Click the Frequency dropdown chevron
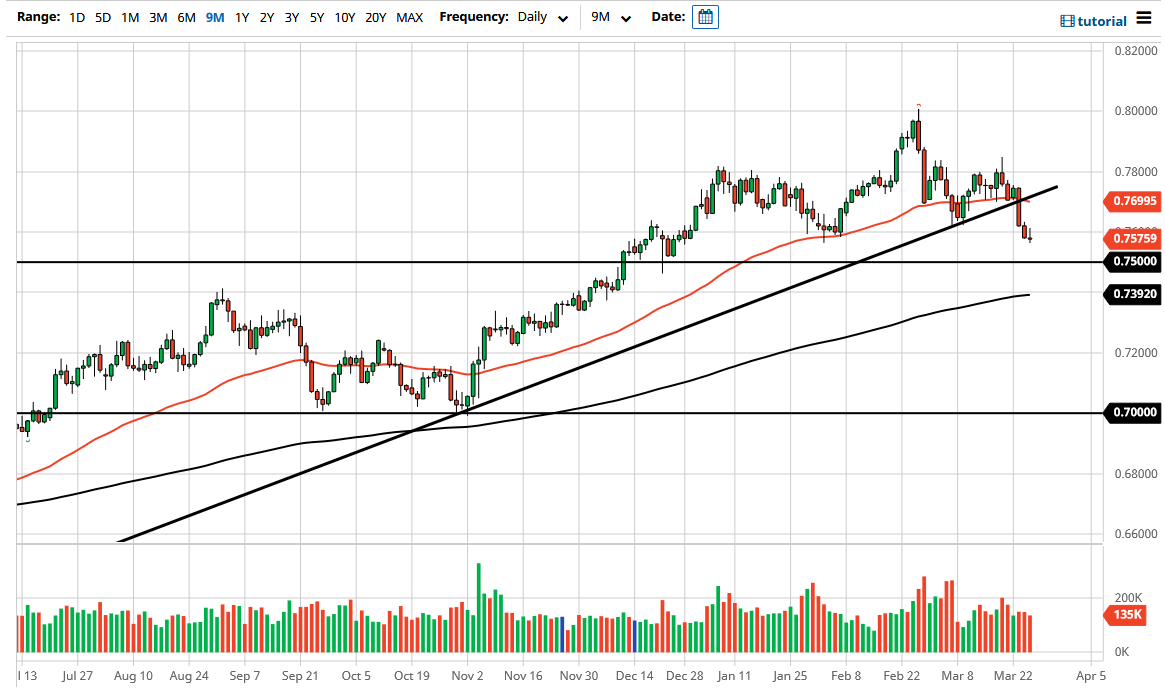The image size is (1165, 694). tap(562, 18)
